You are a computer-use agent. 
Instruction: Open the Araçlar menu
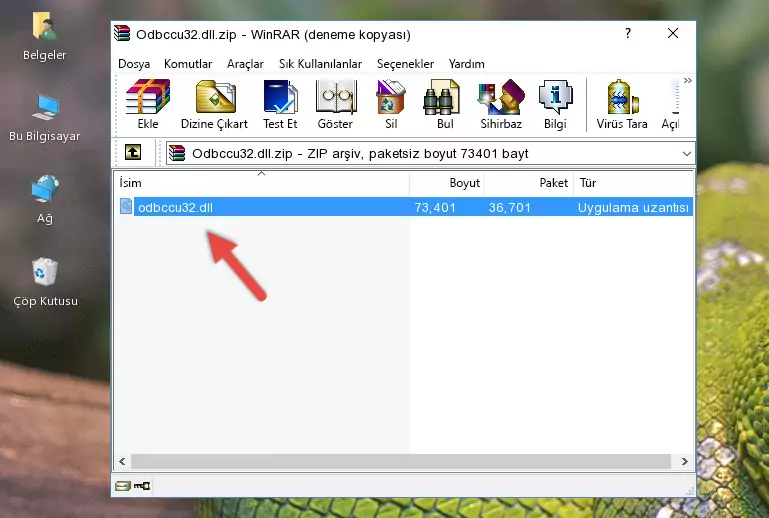[x=245, y=64]
